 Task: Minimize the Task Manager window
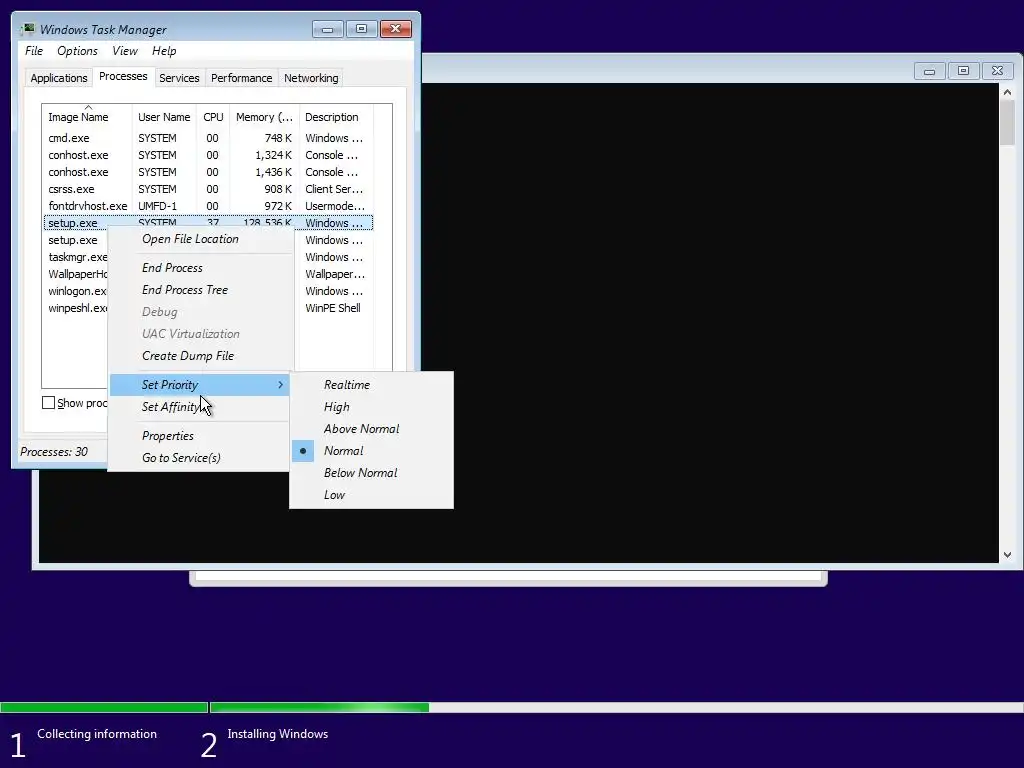(x=327, y=29)
